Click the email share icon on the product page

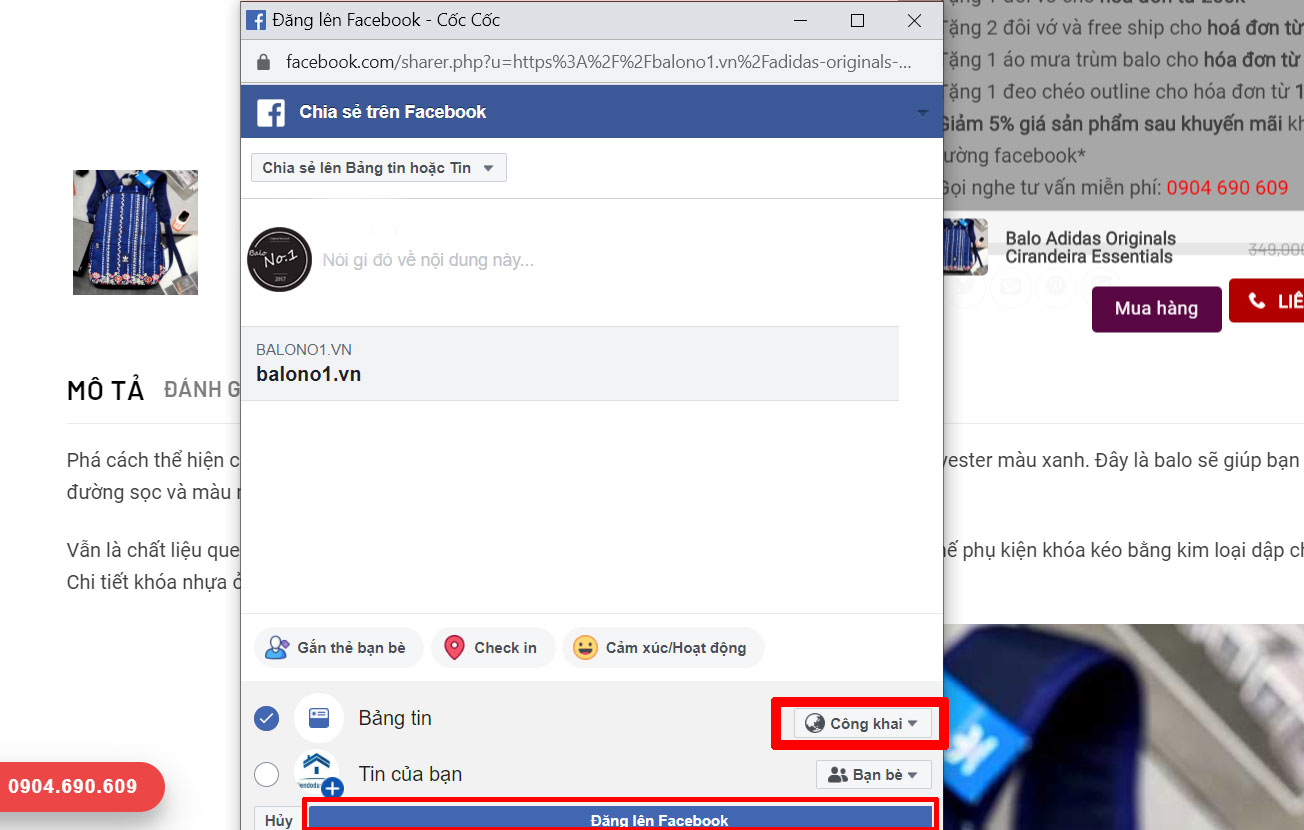pos(1011,287)
